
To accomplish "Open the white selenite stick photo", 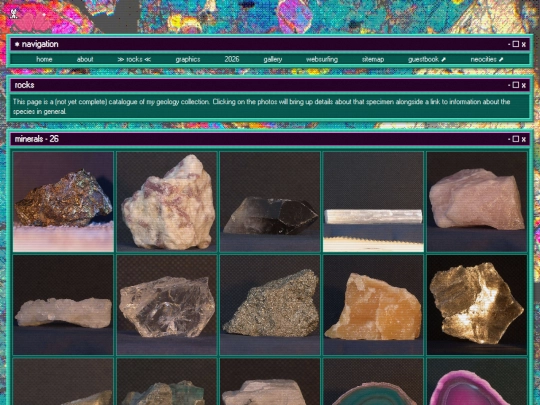I will click(x=373, y=202).
